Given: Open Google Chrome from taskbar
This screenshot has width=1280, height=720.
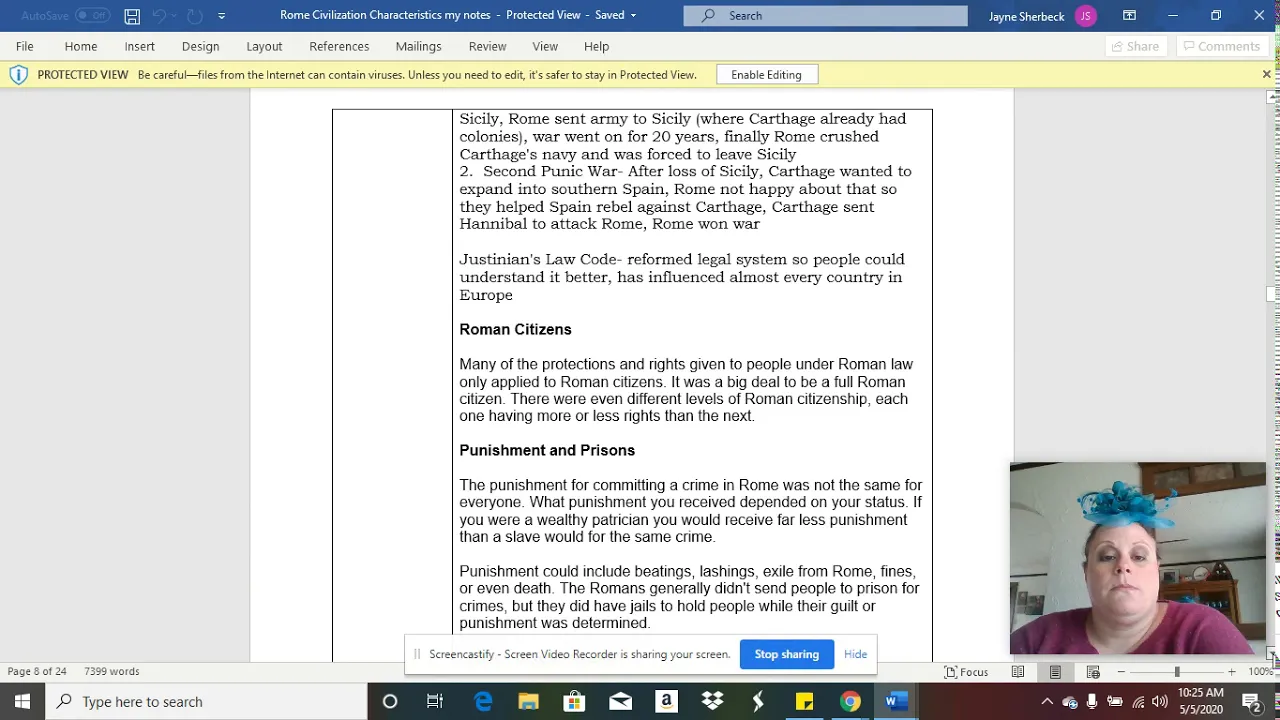Looking at the screenshot, I should point(850,702).
